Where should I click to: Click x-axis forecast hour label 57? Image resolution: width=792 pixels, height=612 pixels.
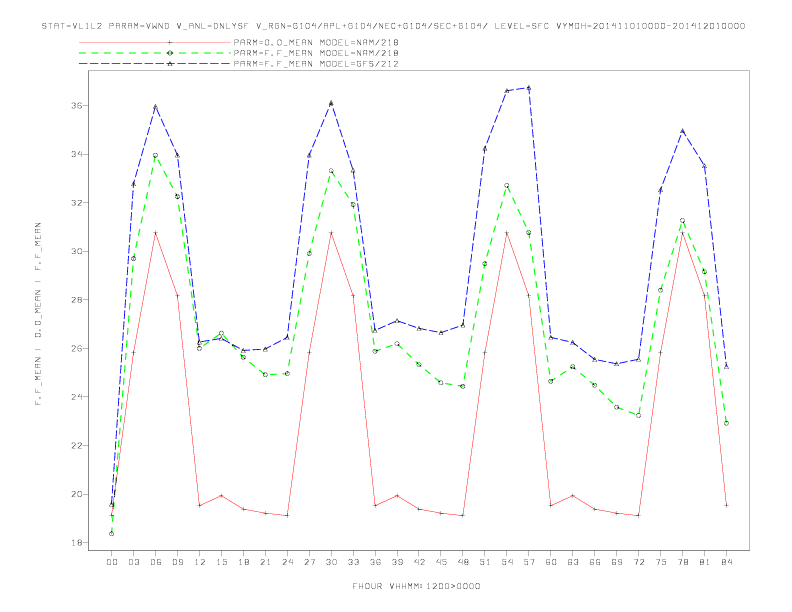529,562
